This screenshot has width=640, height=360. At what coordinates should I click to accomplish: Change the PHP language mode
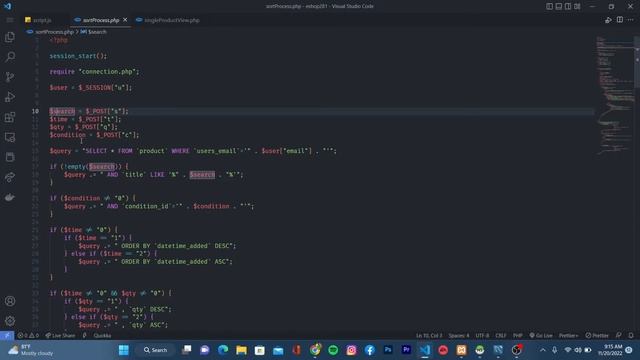point(518,336)
